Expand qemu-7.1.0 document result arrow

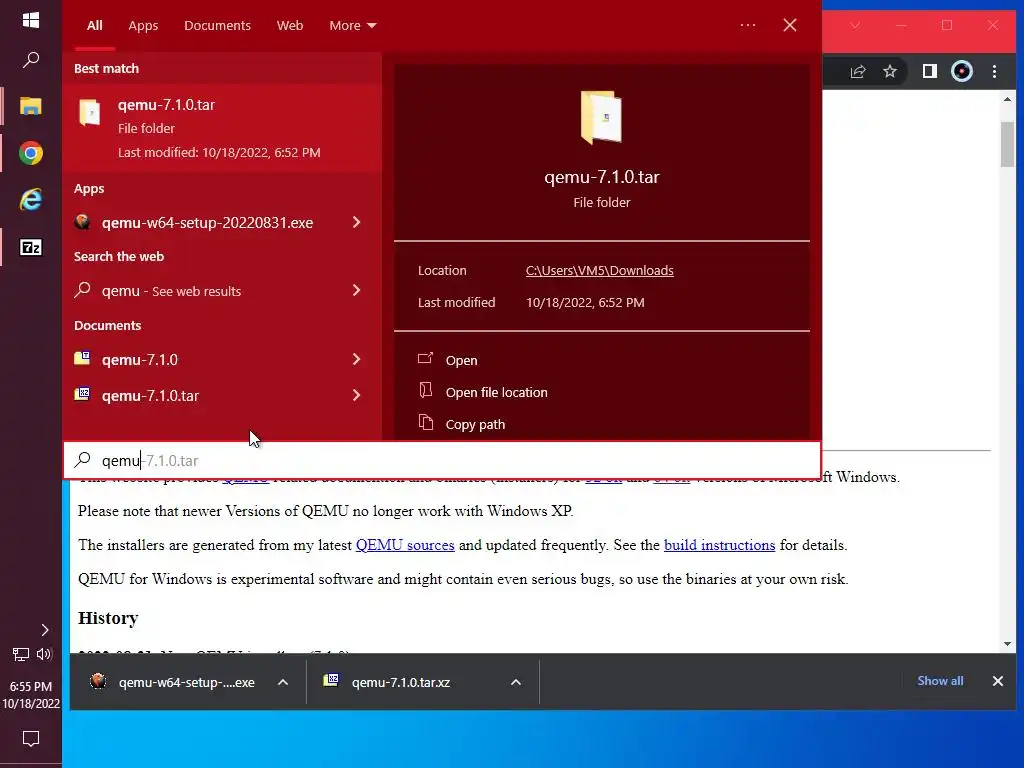357,359
